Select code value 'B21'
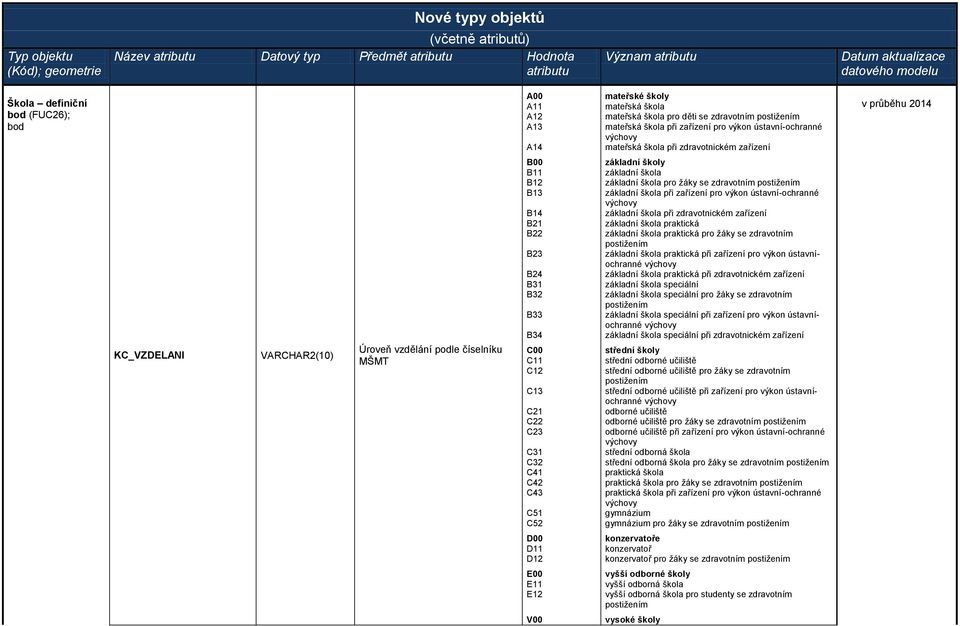This screenshot has height=626, width=960. (534, 224)
